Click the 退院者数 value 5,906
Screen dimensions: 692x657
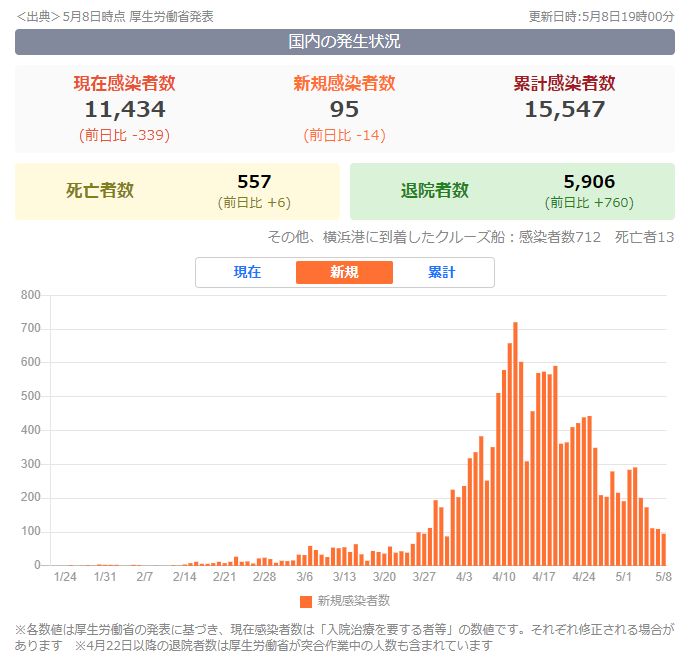click(x=589, y=182)
